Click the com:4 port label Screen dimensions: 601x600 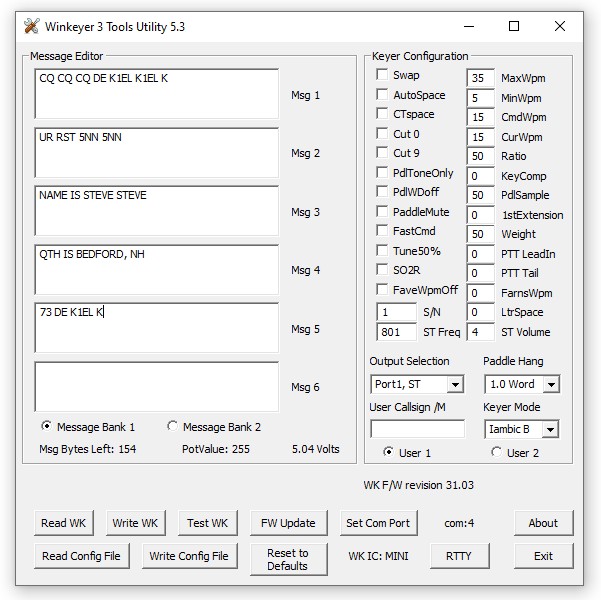pos(459,523)
